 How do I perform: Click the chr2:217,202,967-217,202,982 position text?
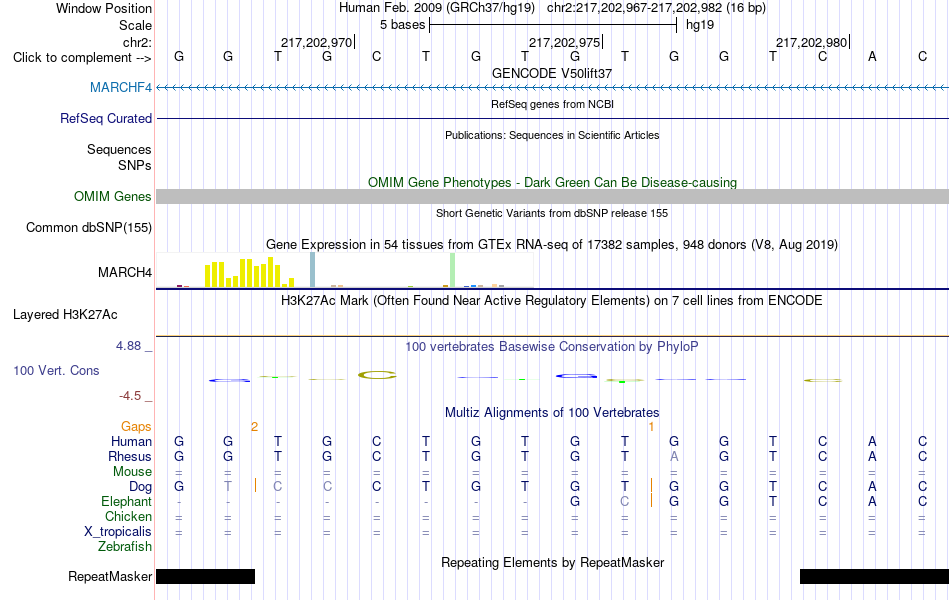[x=656, y=8]
